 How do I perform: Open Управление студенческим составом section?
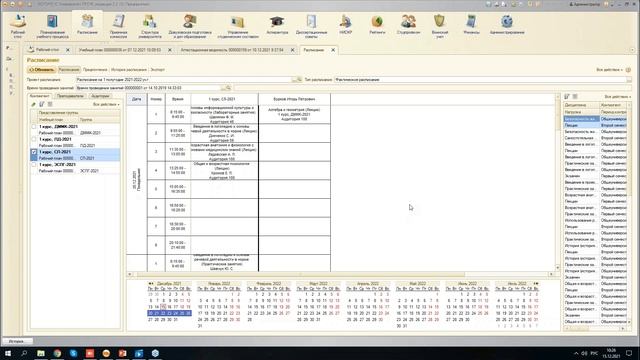click(238, 26)
